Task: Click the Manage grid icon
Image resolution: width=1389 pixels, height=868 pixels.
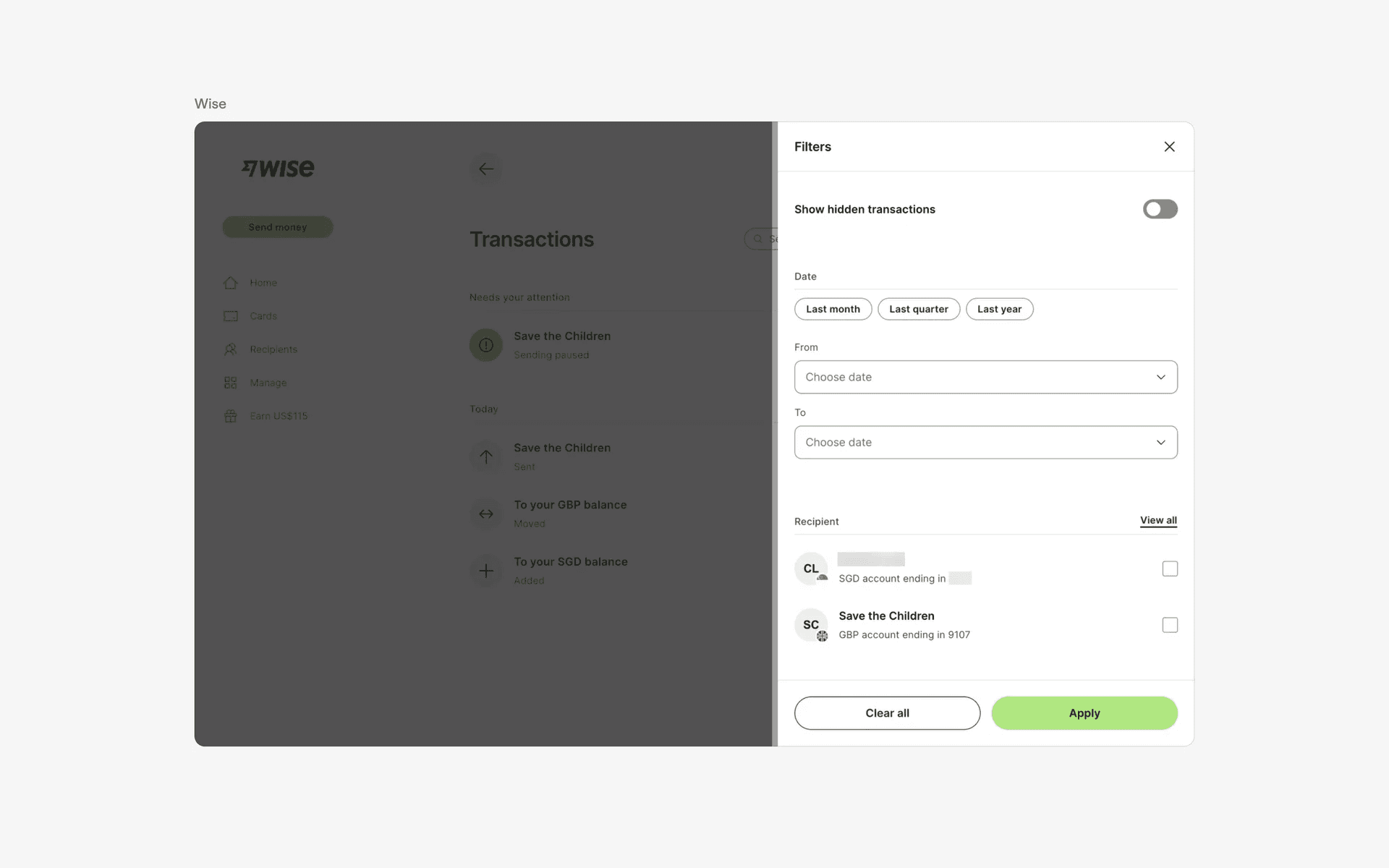Action: tap(231, 383)
